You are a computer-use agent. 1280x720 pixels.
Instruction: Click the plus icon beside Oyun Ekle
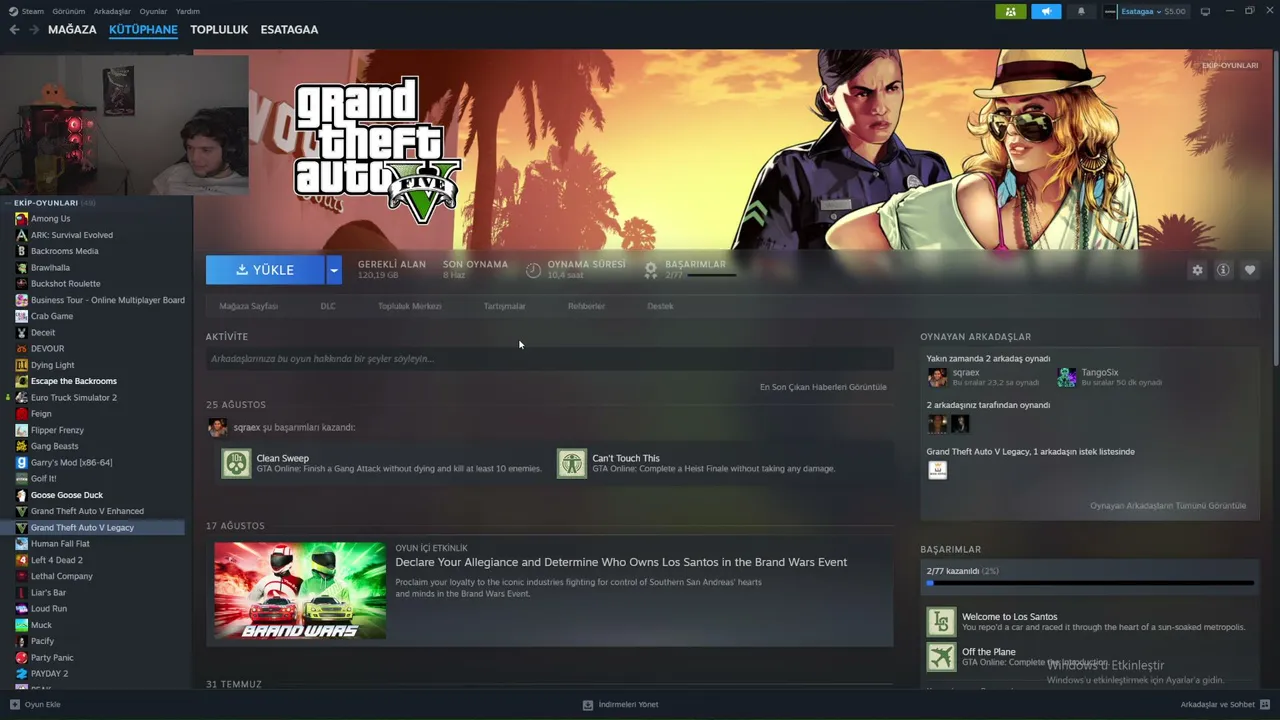tap(14, 704)
